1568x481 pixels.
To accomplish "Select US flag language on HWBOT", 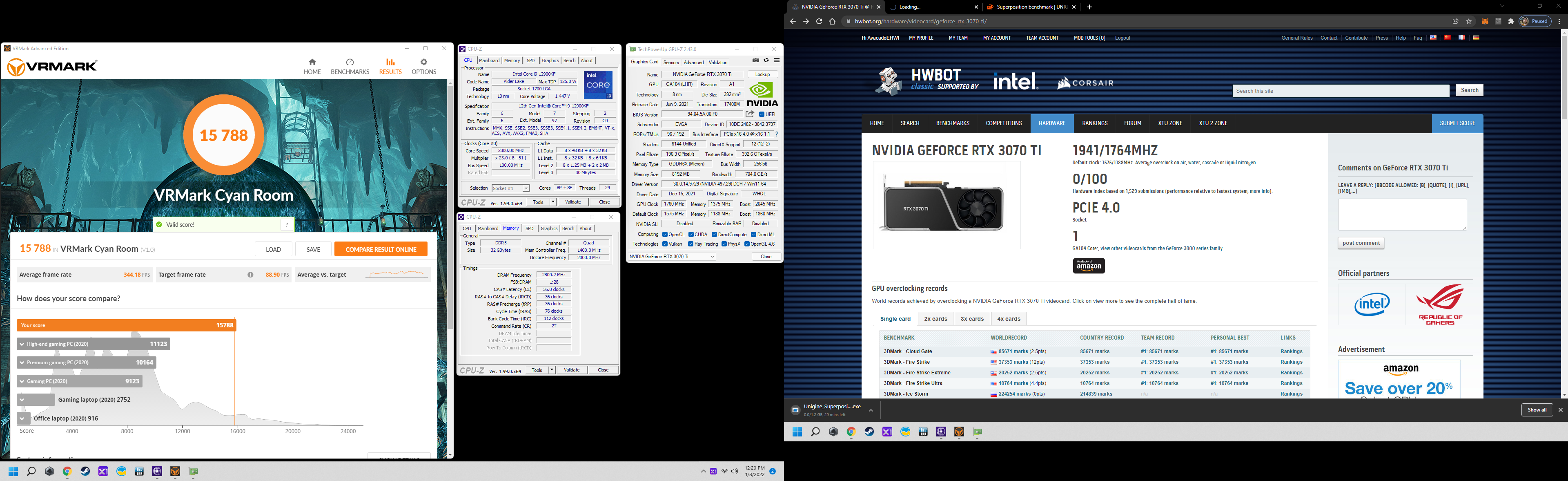I will click(x=1434, y=38).
